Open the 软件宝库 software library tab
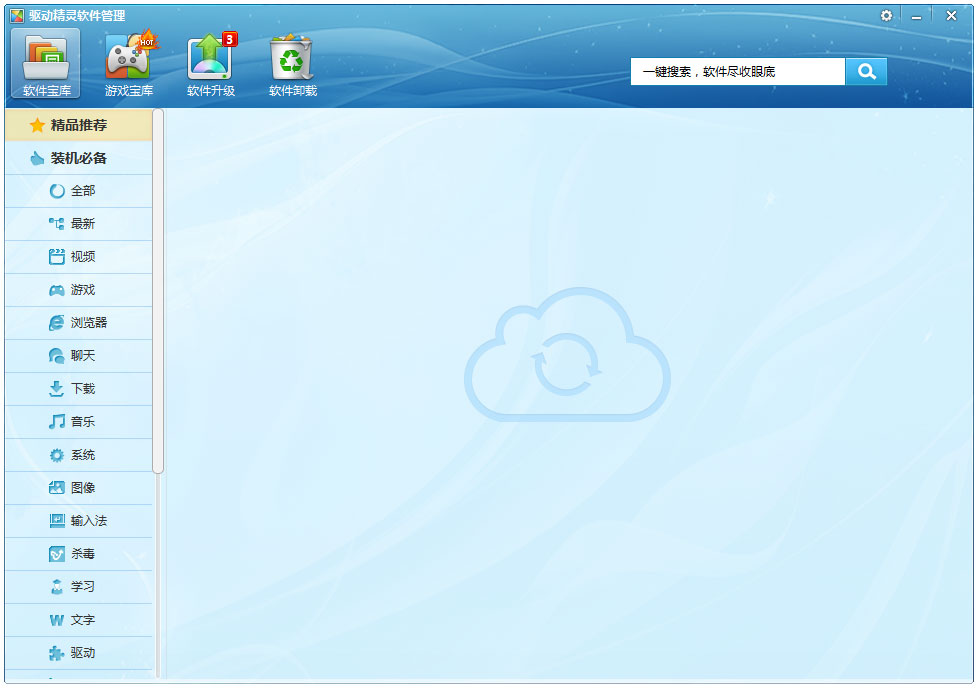The width and height of the screenshot is (979, 688). (46, 63)
